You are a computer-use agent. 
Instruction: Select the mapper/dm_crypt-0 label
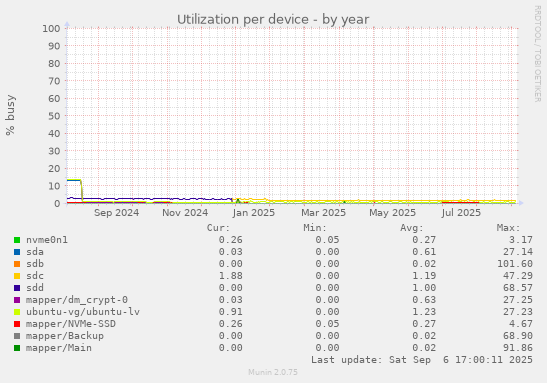coord(77,300)
